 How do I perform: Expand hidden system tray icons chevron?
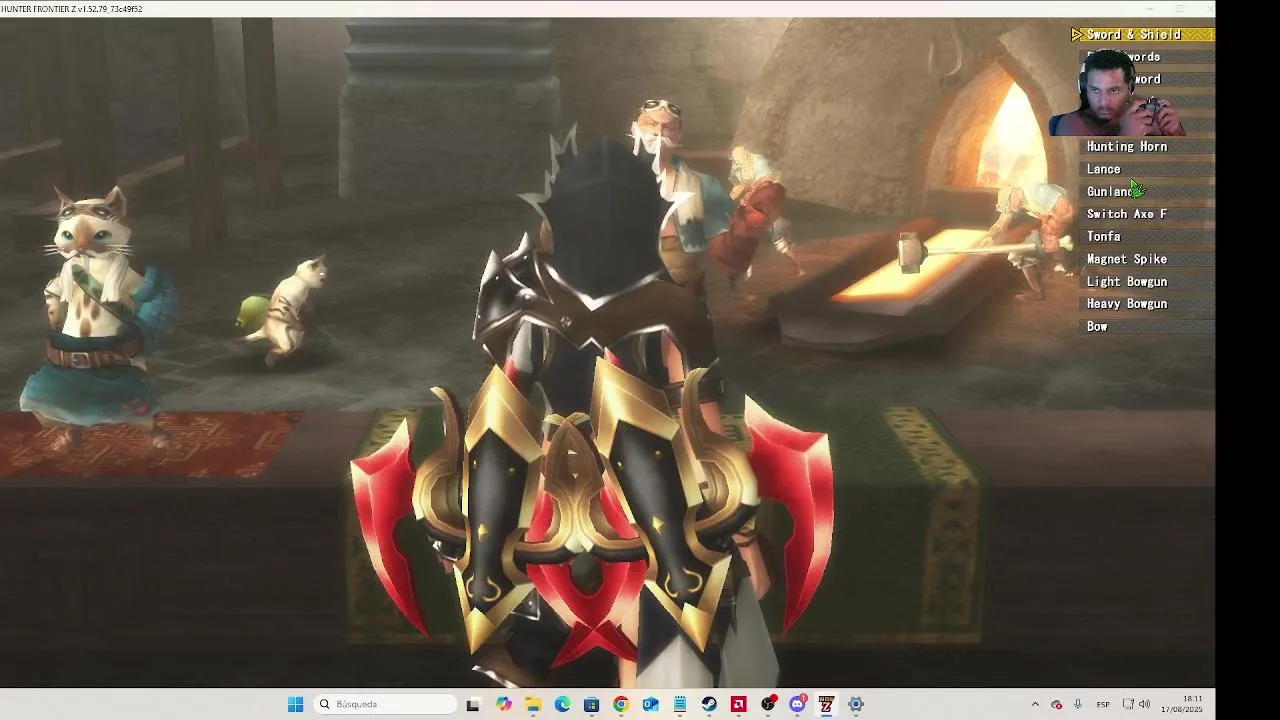tap(1035, 704)
